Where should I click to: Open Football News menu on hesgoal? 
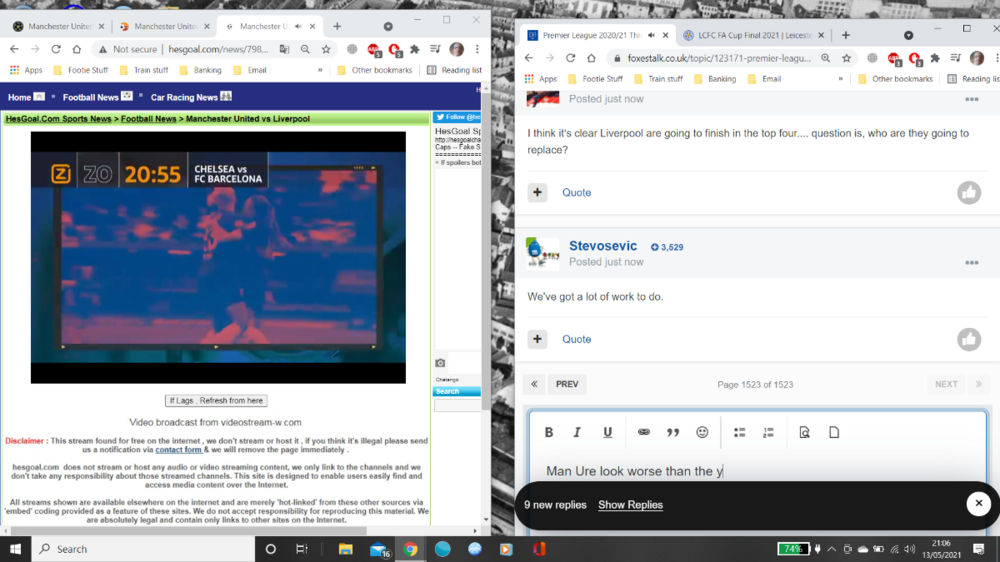click(x=97, y=97)
